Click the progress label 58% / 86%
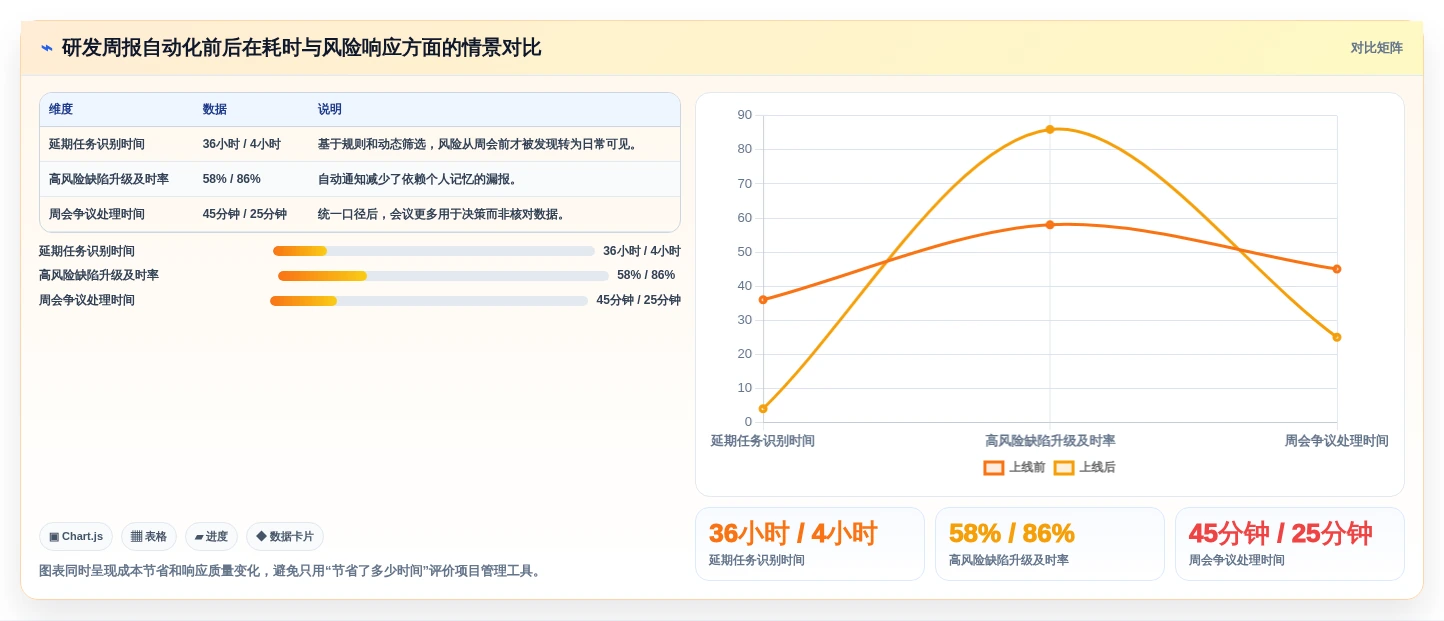 click(646, 275)
